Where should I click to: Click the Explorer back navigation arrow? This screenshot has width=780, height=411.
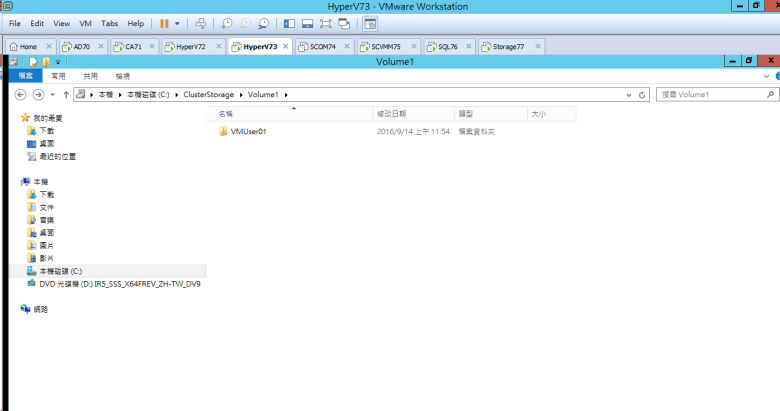(x=22, y=94)
